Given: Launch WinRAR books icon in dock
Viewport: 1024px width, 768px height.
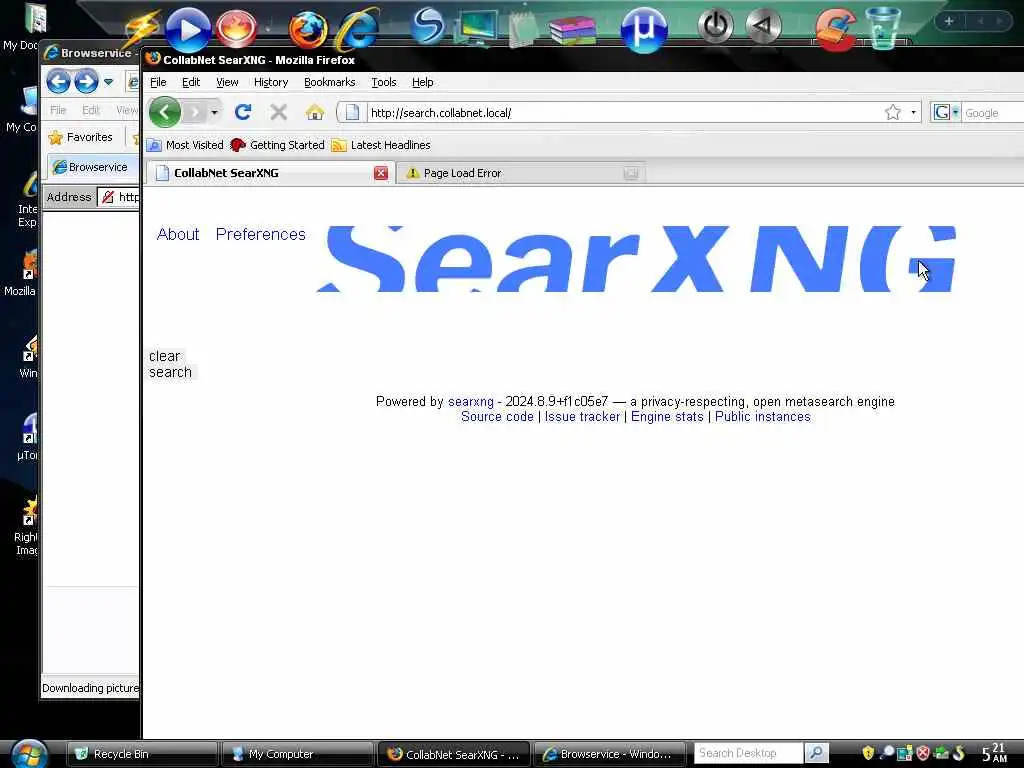Looking at the screenshot, I should [x=573, y=30].
